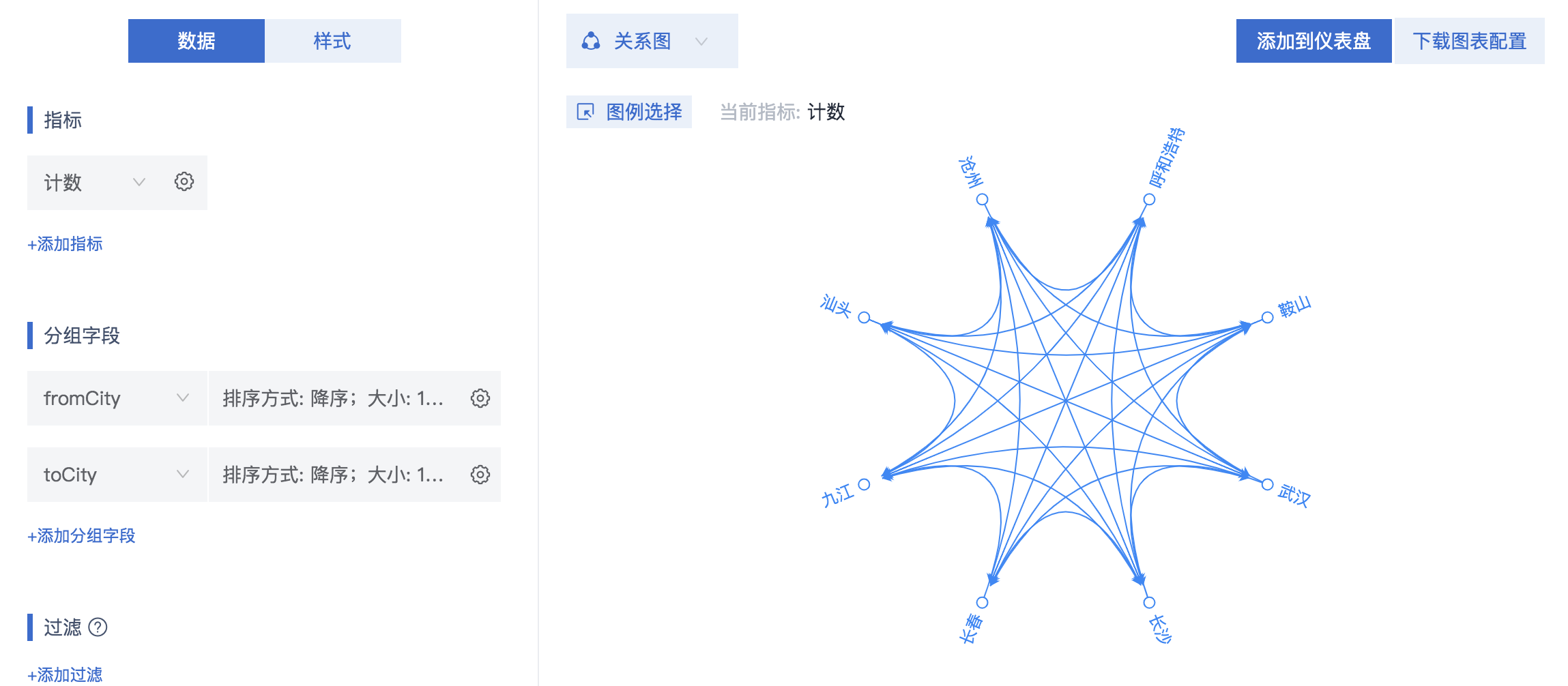The image size is (1568, 686).
Task: Expand the fromCity field dropdown
Action: (182, 398)
